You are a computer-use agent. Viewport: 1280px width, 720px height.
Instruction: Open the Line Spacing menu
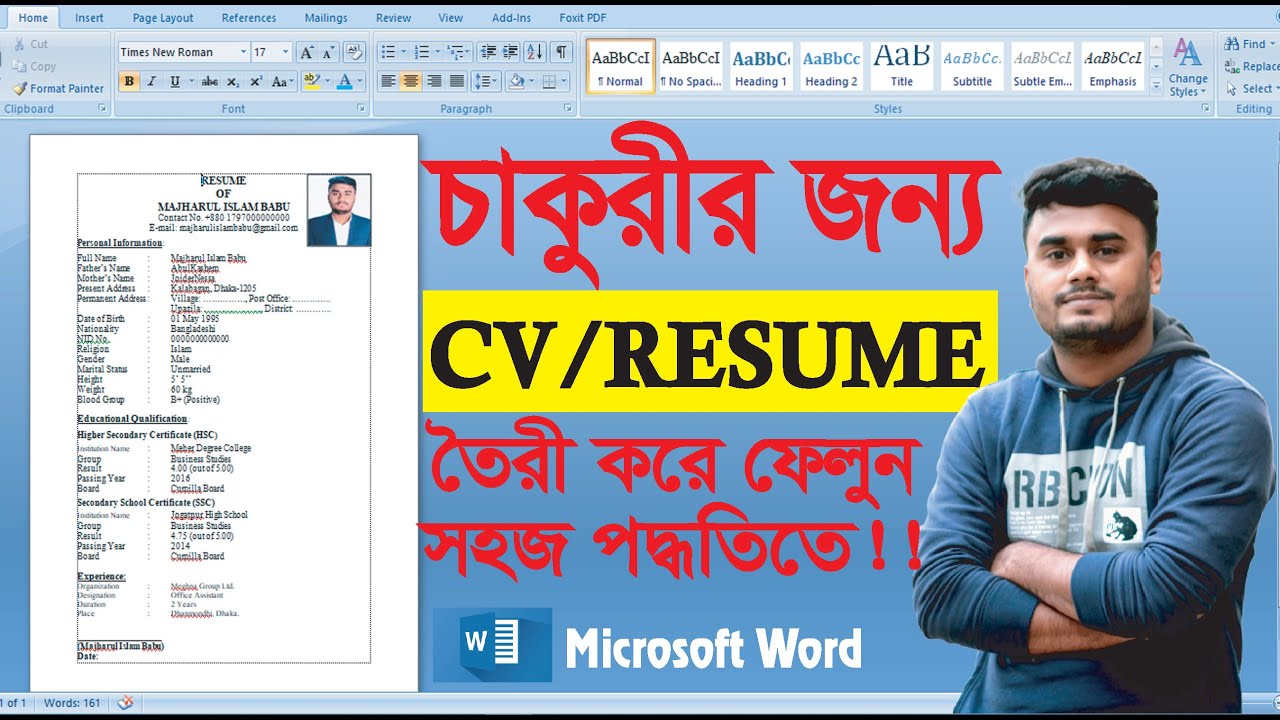click(486, 81)
